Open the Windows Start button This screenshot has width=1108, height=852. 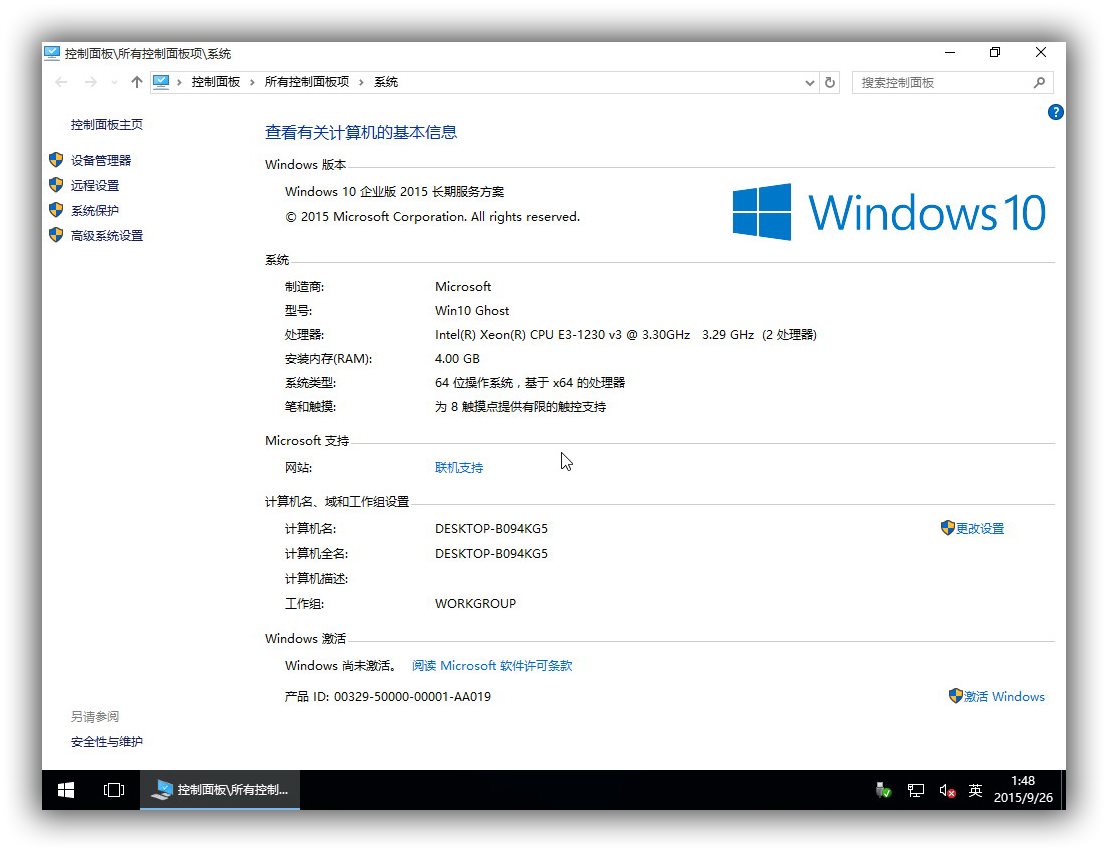pos(66,790)
